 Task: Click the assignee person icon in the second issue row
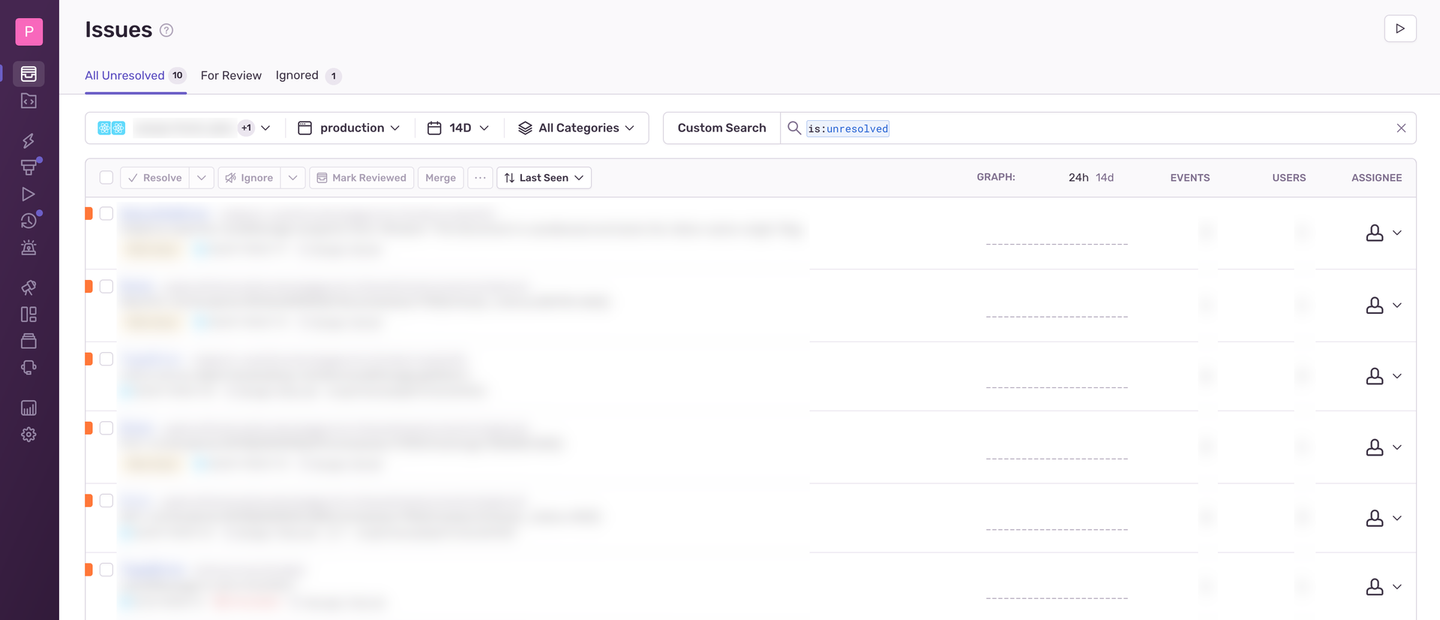tap(1375, 305)
